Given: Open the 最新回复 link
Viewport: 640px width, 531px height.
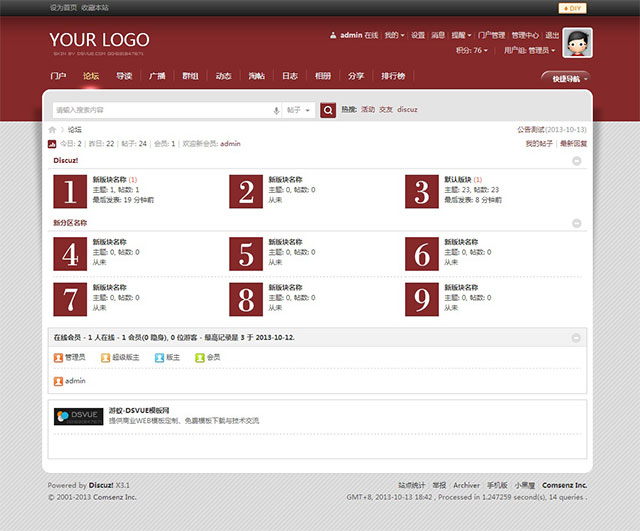Looking at the screenshot, I should [573, 144].
